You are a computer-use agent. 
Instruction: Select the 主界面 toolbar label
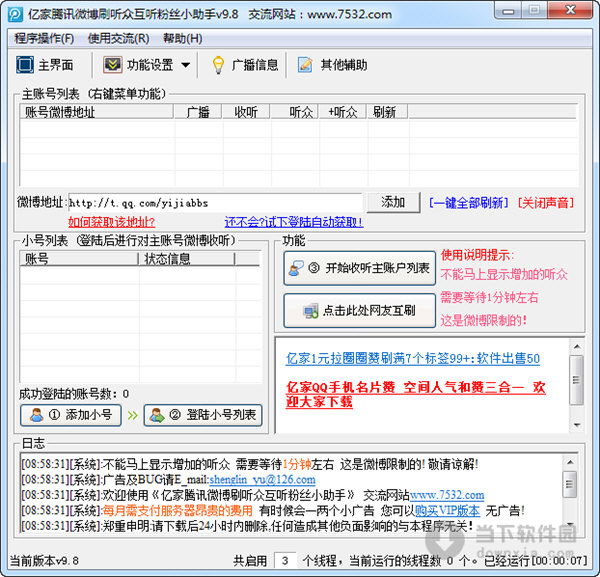pyautogui.click(x=56, y=65)
